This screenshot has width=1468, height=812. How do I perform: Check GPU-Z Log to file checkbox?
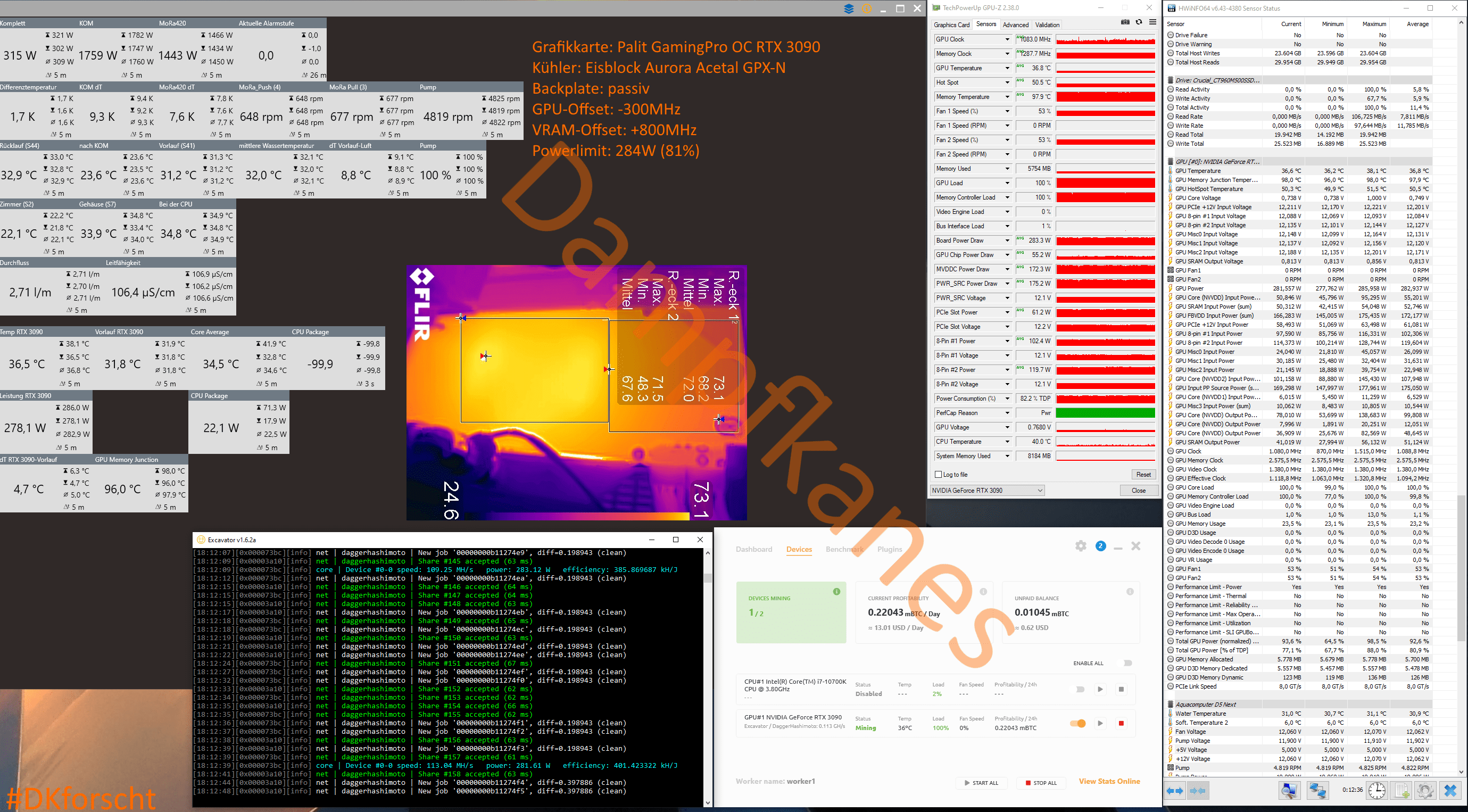(938, 475)
